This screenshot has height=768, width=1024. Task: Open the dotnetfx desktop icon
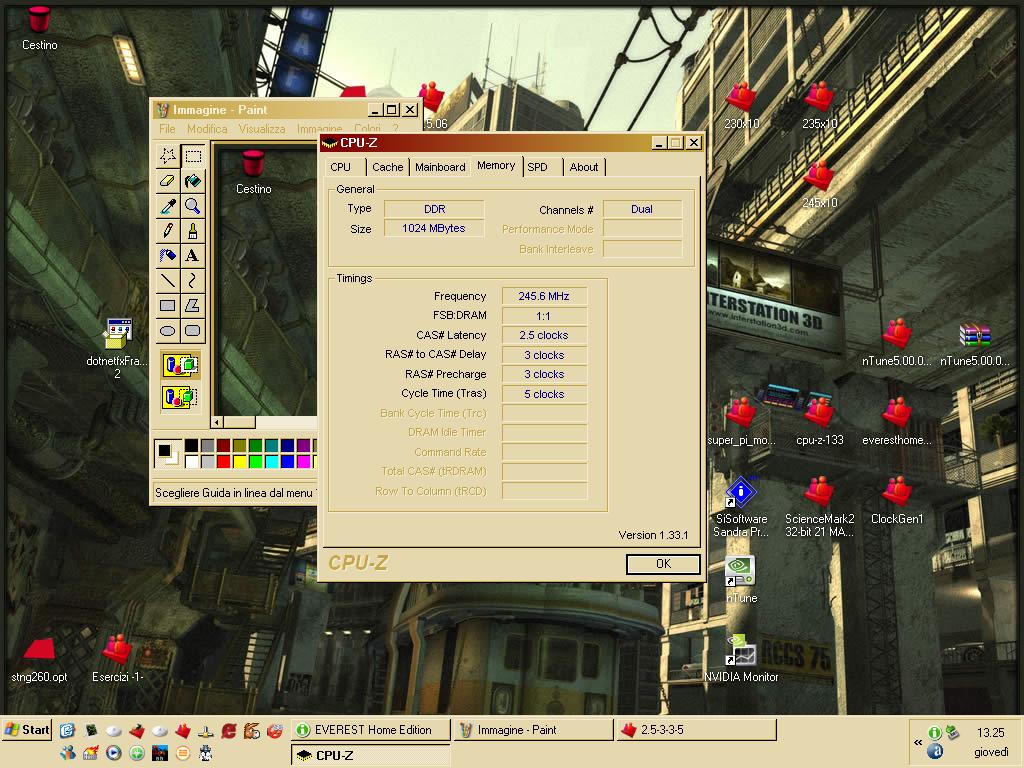118,348
